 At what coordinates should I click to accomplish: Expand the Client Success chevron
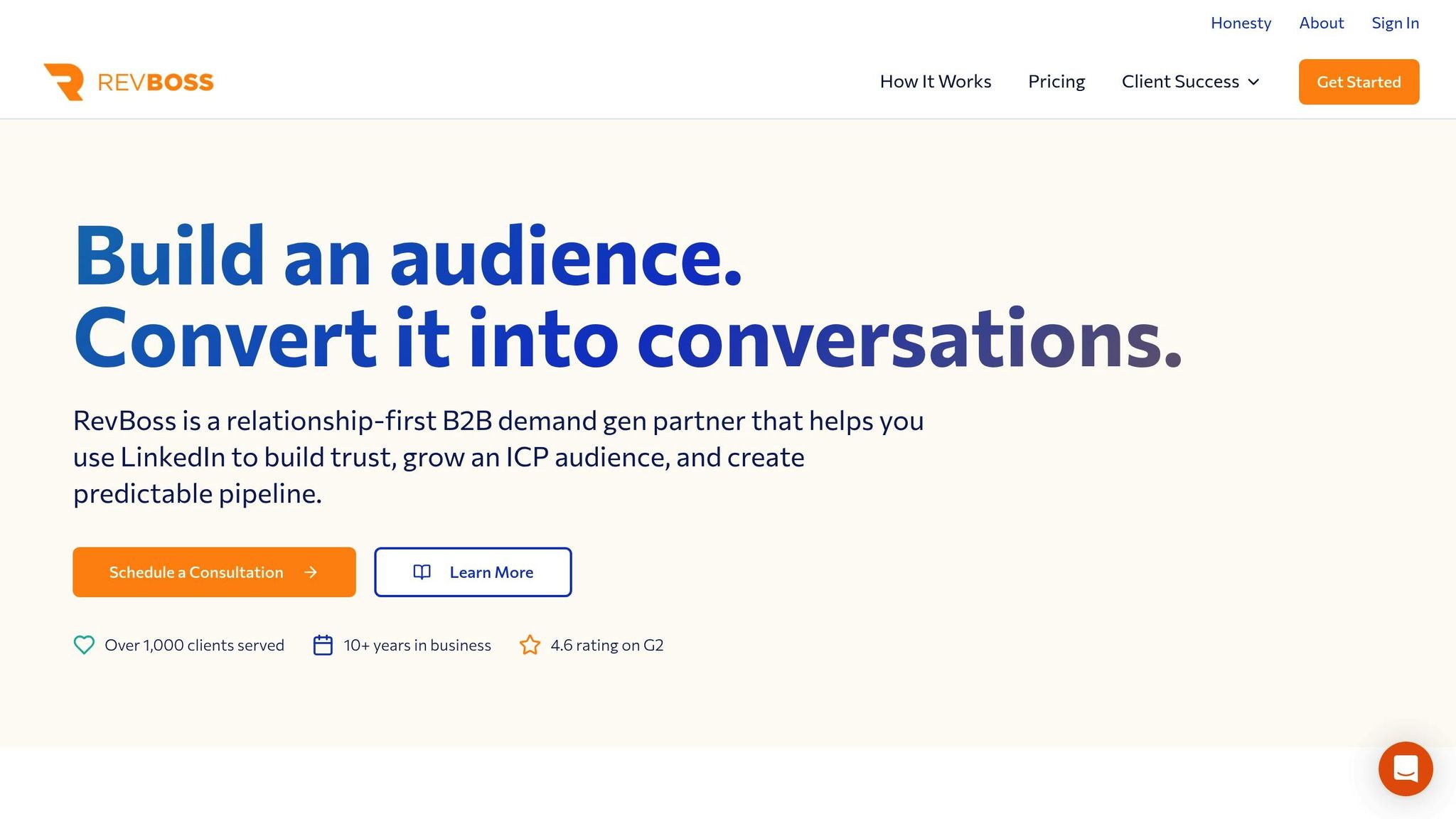click(x=1254, y=82)
